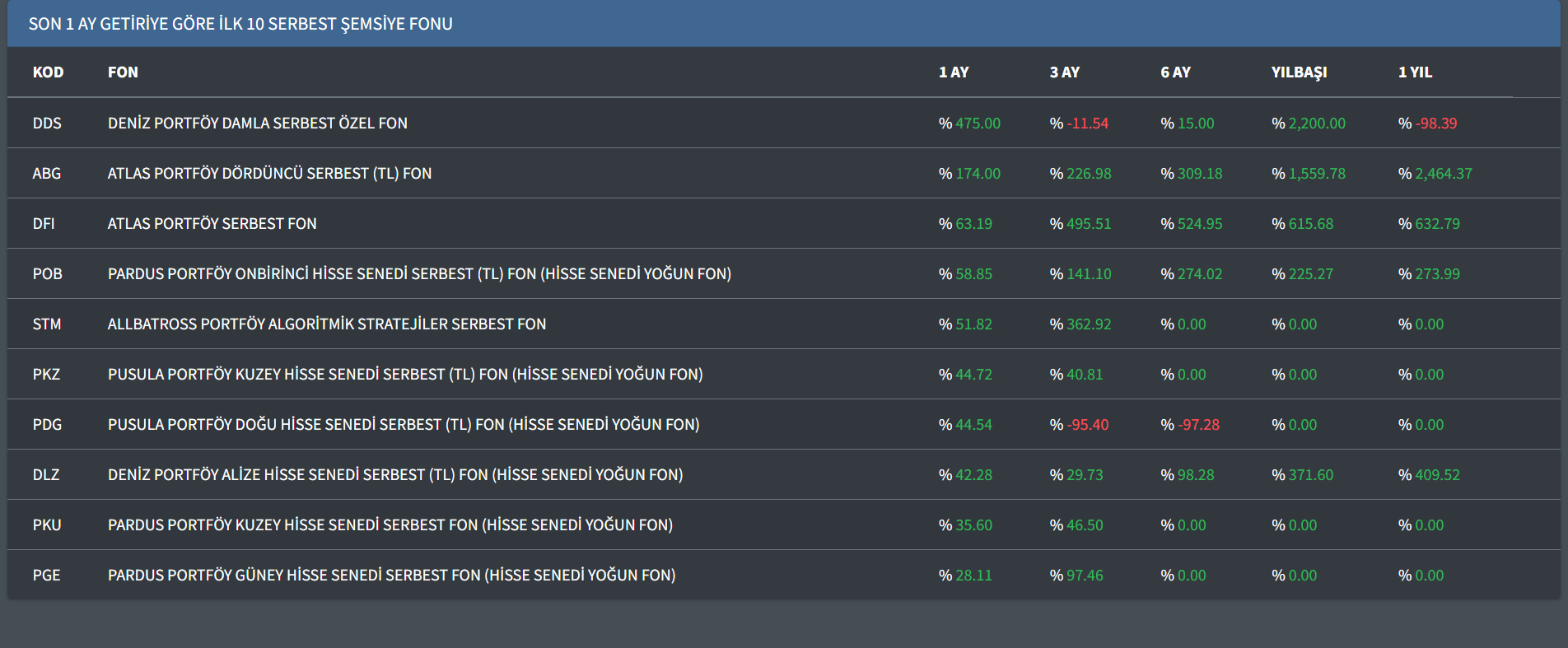1568x648 pixels.
Task: Select the YILBAŞI column header
Action: (x=1299, y=72)
